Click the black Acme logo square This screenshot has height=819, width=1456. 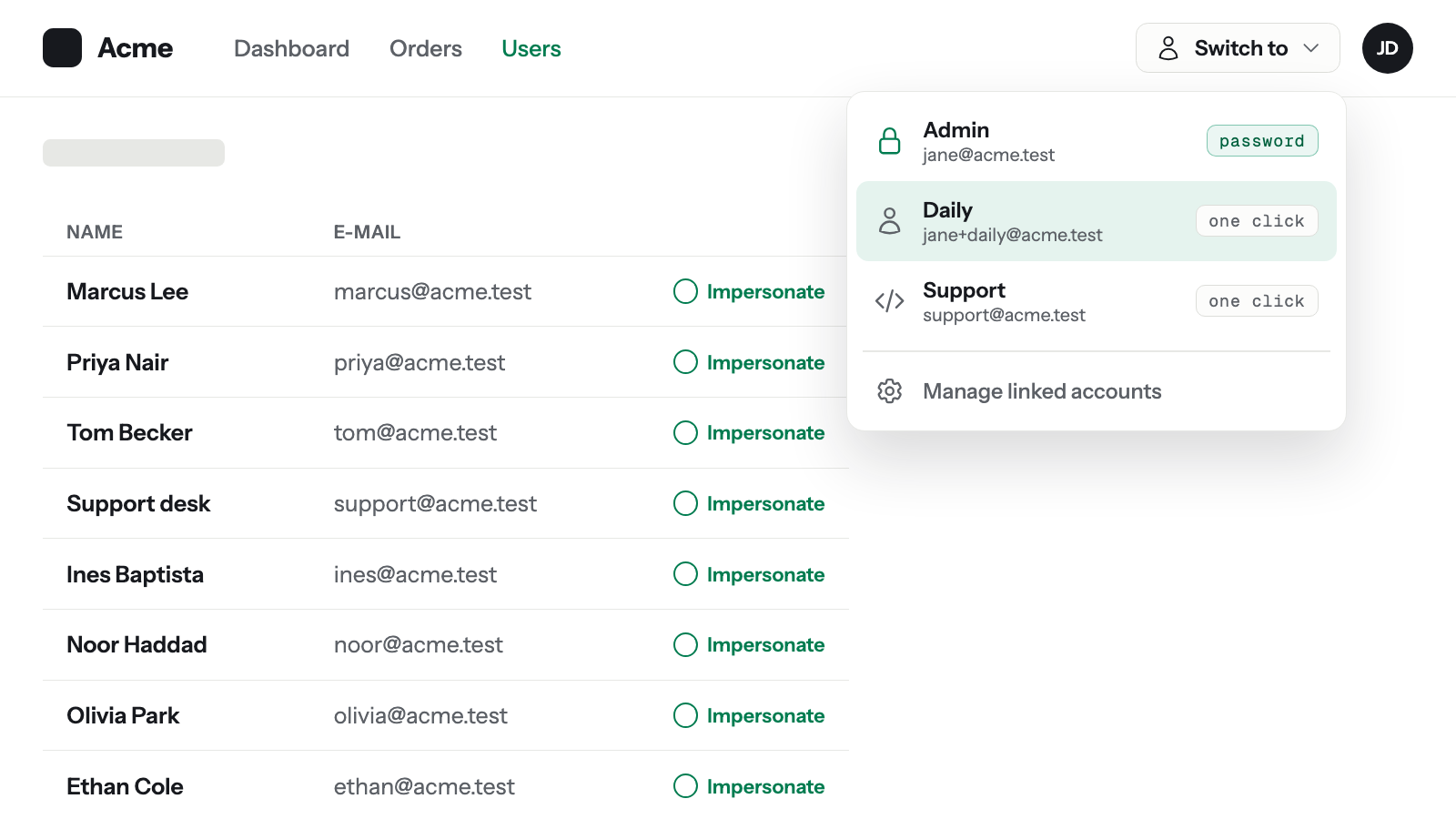pyautogui.click(x=62, y=48)
